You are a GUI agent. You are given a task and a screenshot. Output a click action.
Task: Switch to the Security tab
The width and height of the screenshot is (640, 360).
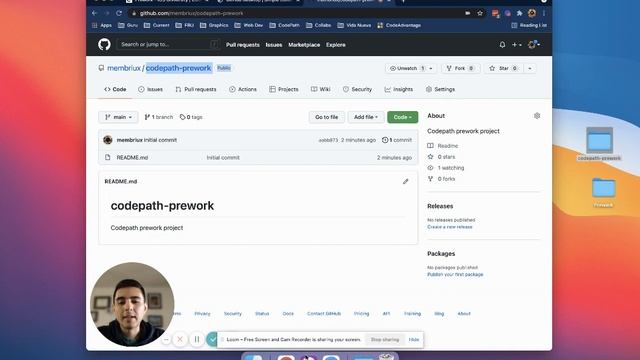pos(358,89)
